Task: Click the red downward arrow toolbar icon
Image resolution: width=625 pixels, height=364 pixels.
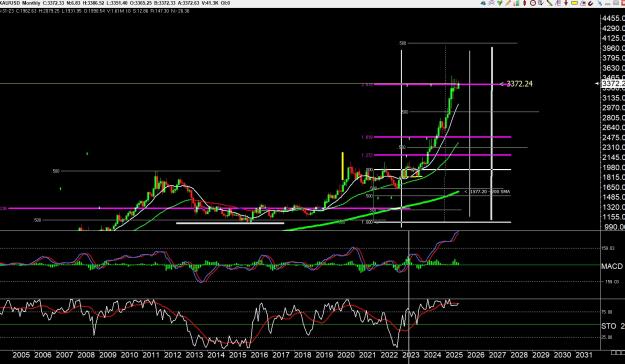Action: coord(566,3)
